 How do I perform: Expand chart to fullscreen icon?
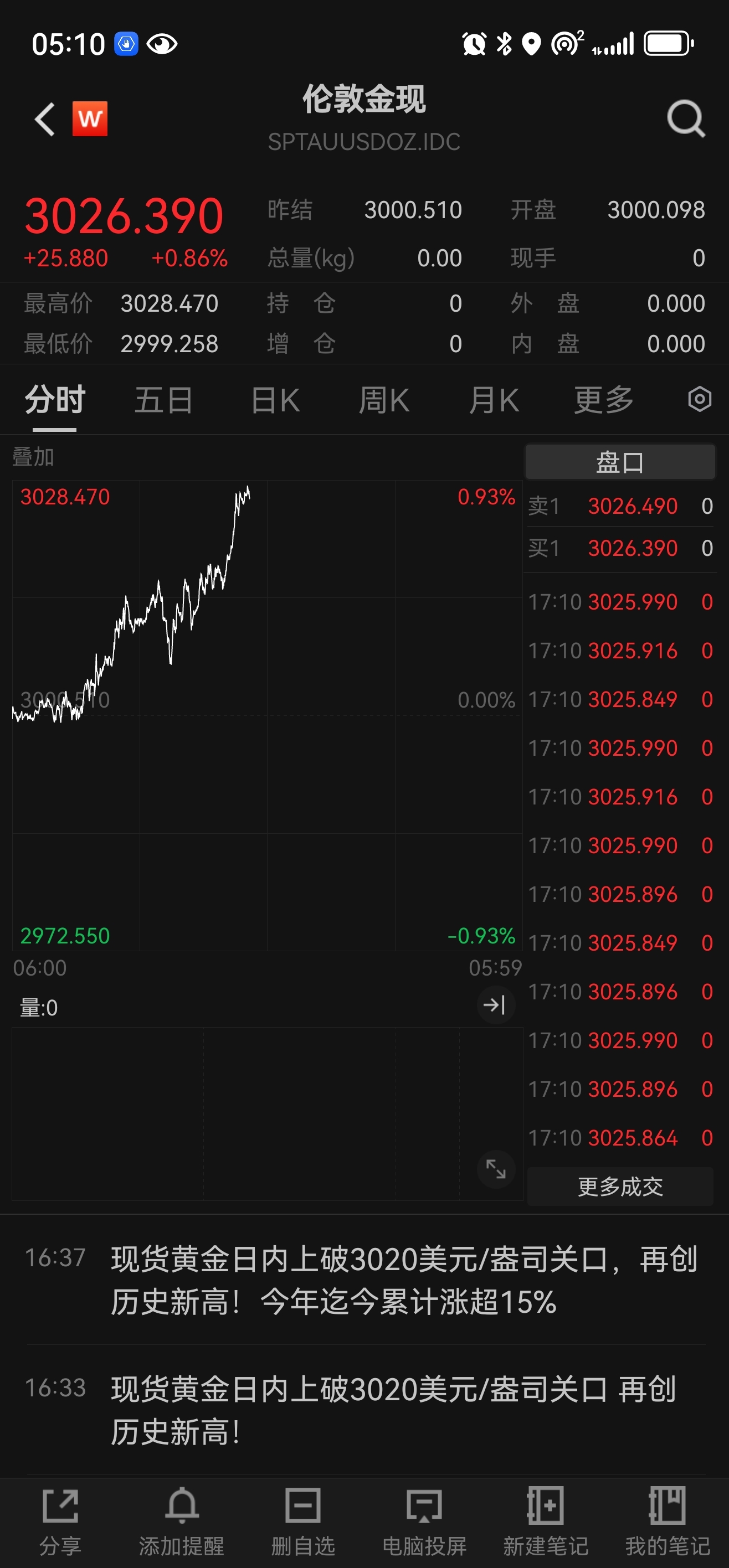tap(496, 1169)
